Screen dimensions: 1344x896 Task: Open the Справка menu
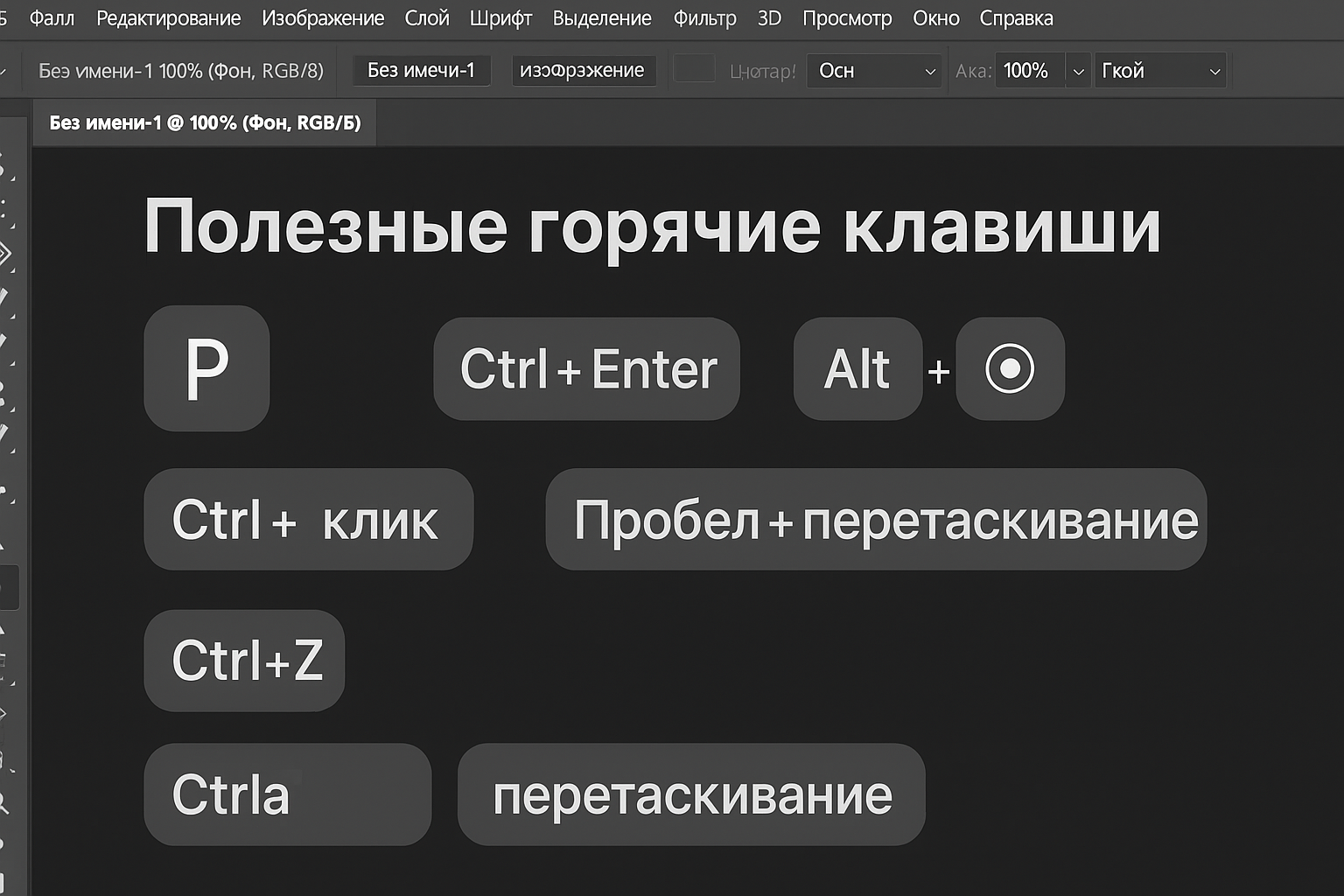[x=1016, y=18]
